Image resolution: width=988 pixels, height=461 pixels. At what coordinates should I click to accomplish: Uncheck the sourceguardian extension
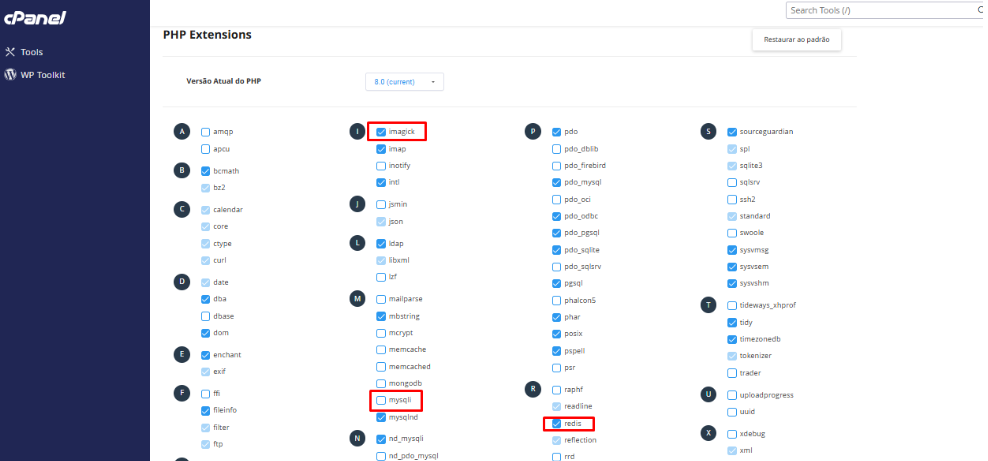pyautogui.click(x=732, y=132)
